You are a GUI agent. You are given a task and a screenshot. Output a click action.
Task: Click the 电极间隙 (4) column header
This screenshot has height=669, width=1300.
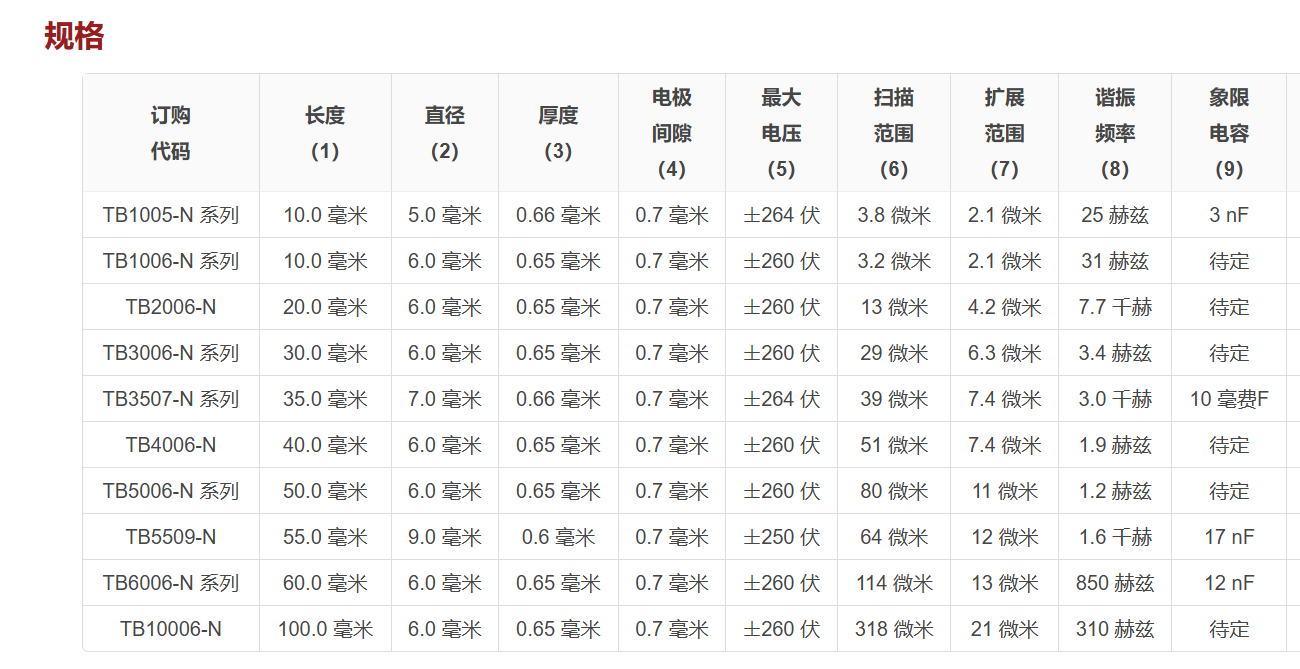point(672,133)
